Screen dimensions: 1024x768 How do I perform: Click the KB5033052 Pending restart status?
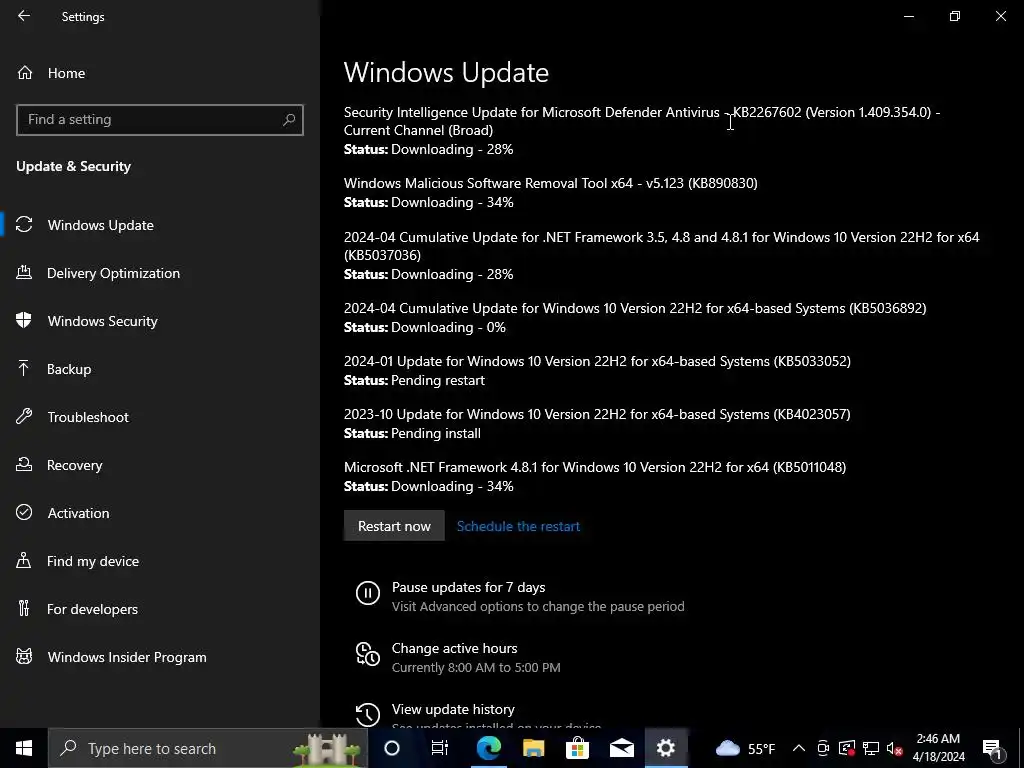tap(414, 380)
